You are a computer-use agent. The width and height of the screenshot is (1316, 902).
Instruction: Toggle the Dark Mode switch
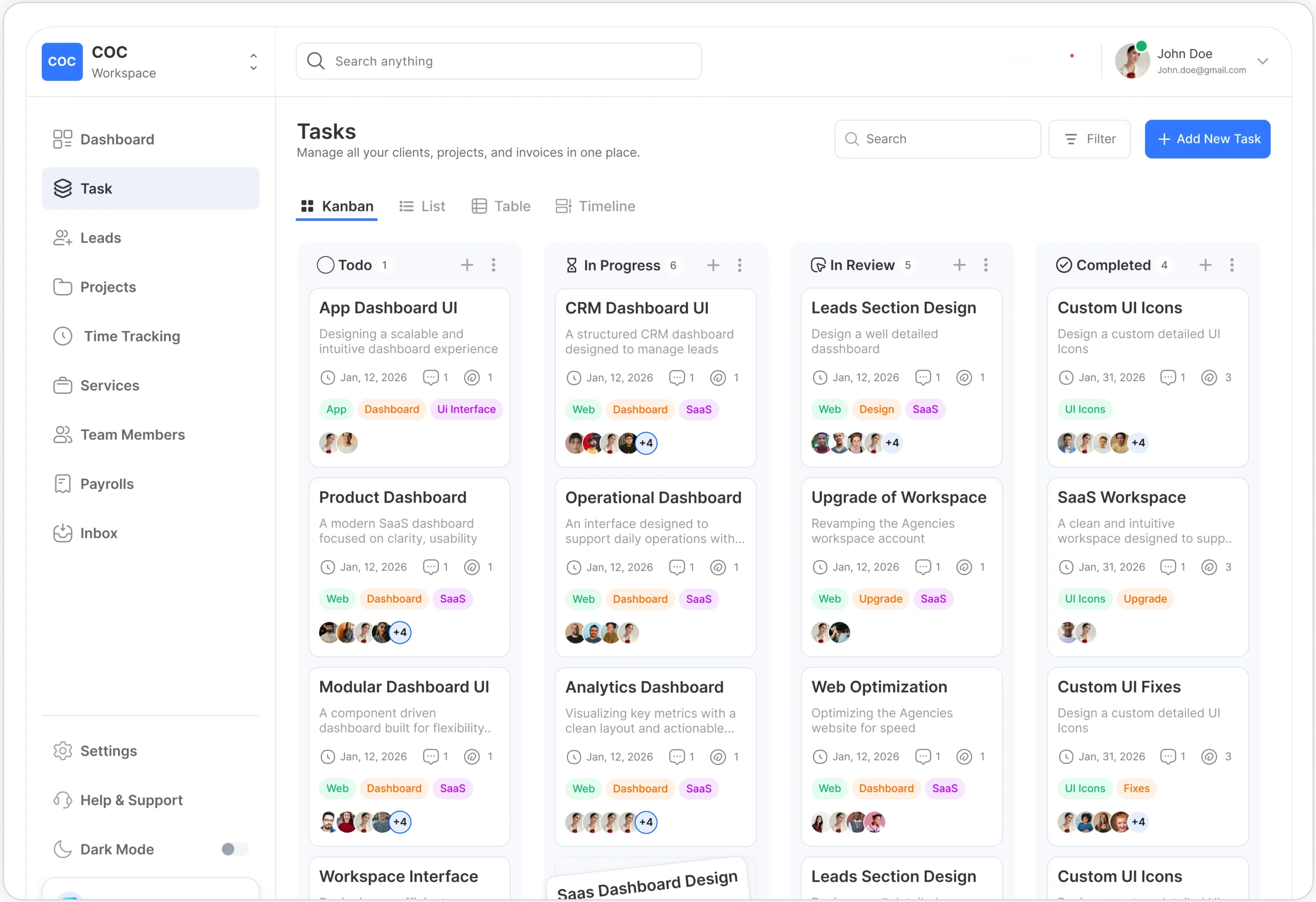point(234,849)
